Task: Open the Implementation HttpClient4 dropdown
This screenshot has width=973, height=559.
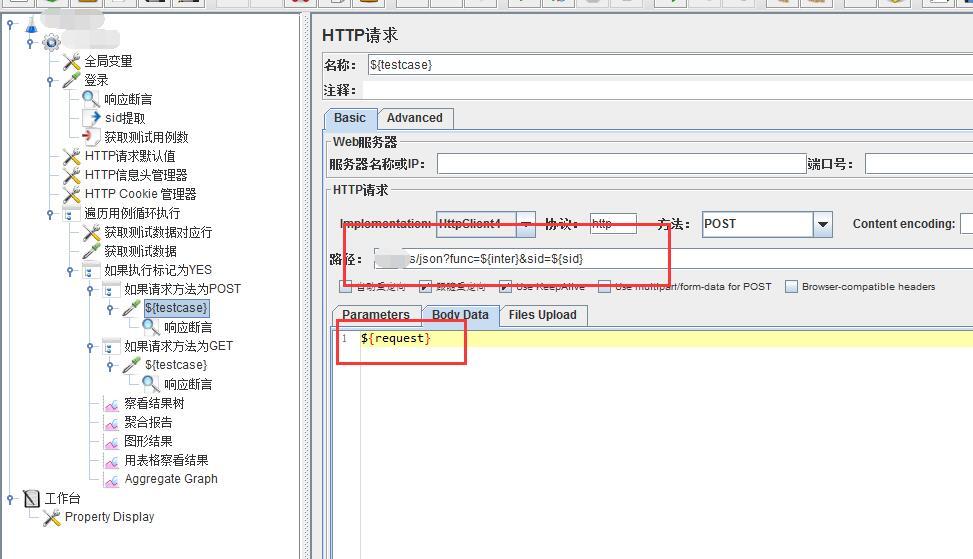Action: click(526, 224)
